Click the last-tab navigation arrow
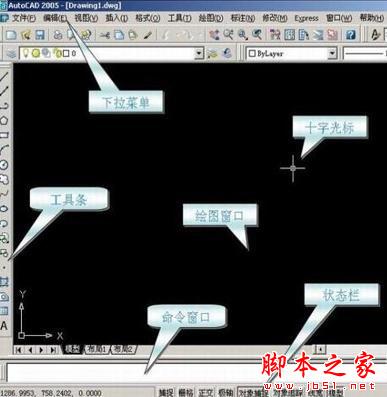The height and width of the screenshot is (397, 387). (53, 350)
